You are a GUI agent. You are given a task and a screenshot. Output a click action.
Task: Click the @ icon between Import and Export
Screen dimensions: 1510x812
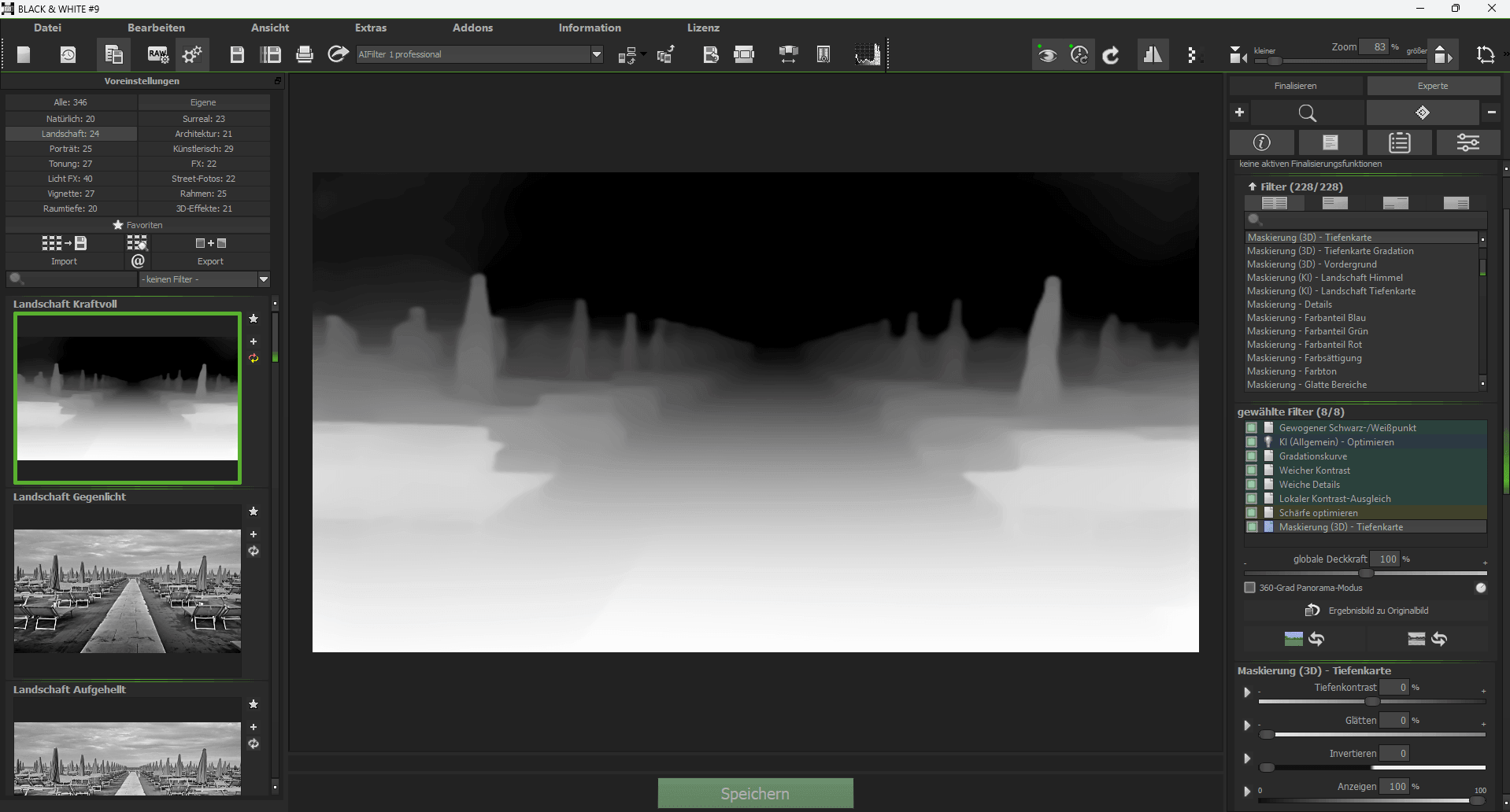138,261
